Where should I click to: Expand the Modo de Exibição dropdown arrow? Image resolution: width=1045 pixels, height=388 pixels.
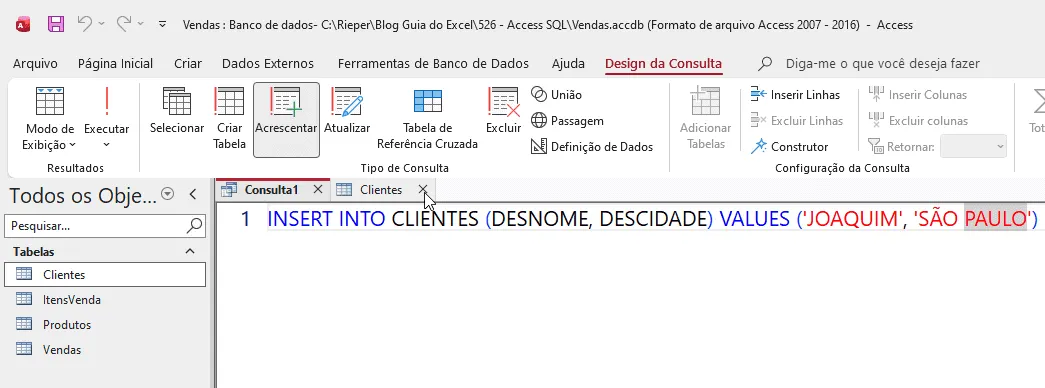(x=72, y=145)
